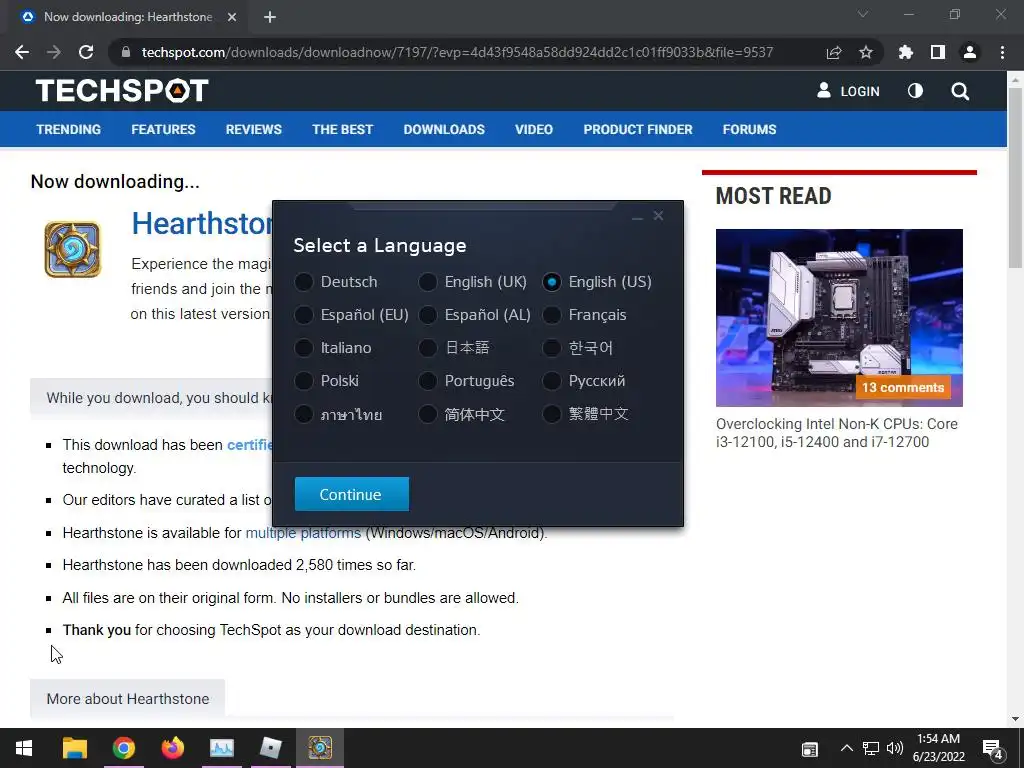1024x768 pixels.
Task: Open the VIDEO menu item
Action: tap(534, 129)
